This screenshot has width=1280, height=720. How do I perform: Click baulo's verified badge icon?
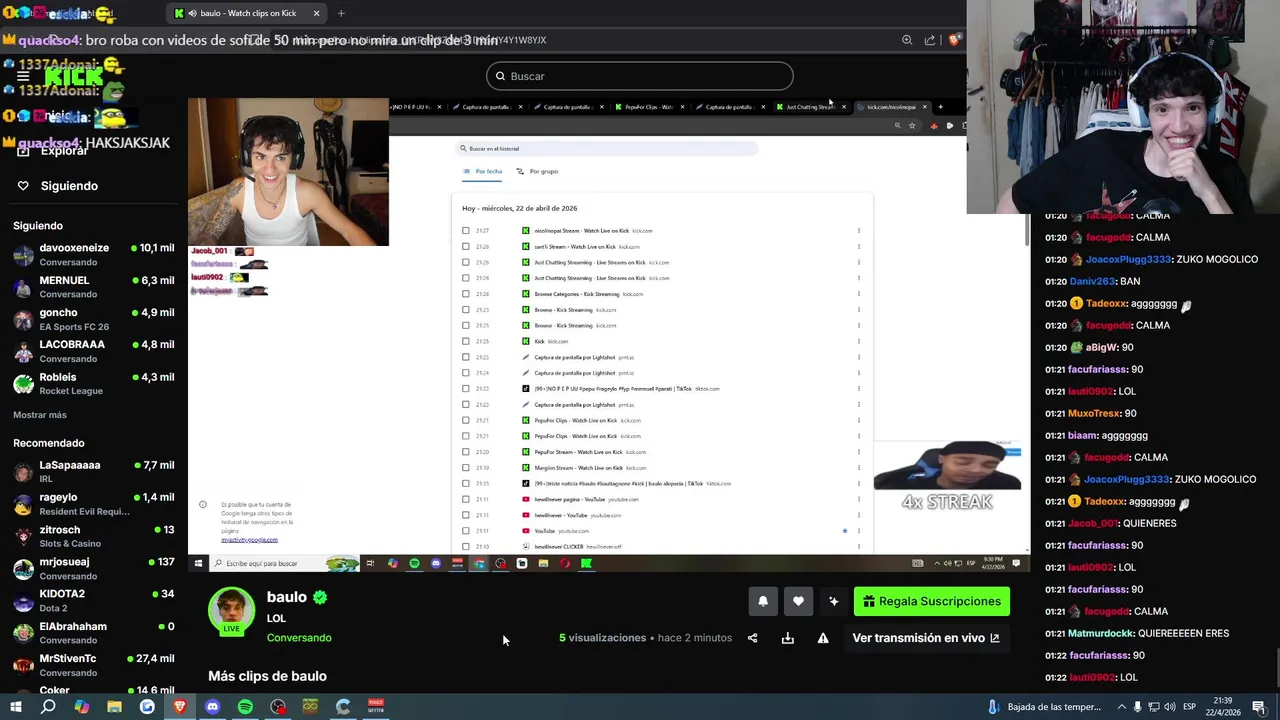click(x=320, y=597)
